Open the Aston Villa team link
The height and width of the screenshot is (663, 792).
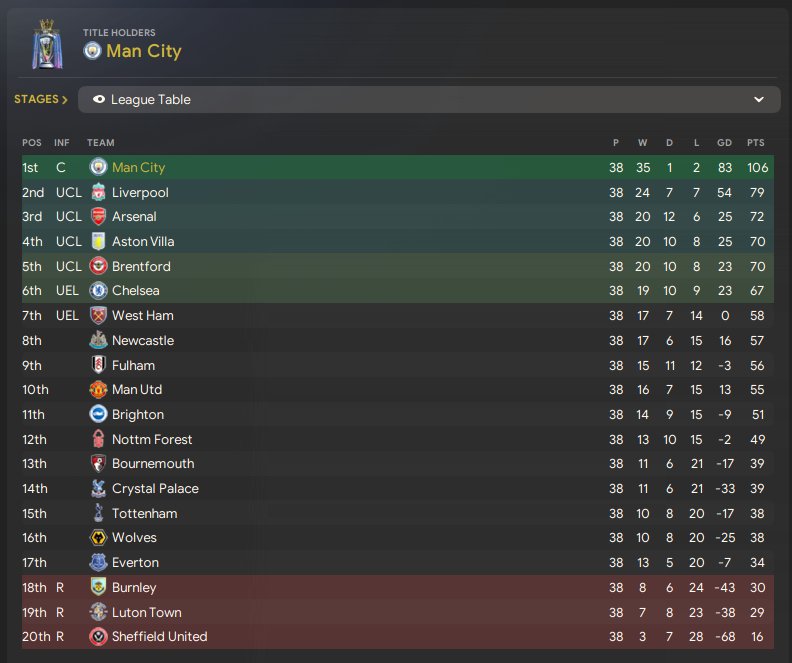click(143, 241)
